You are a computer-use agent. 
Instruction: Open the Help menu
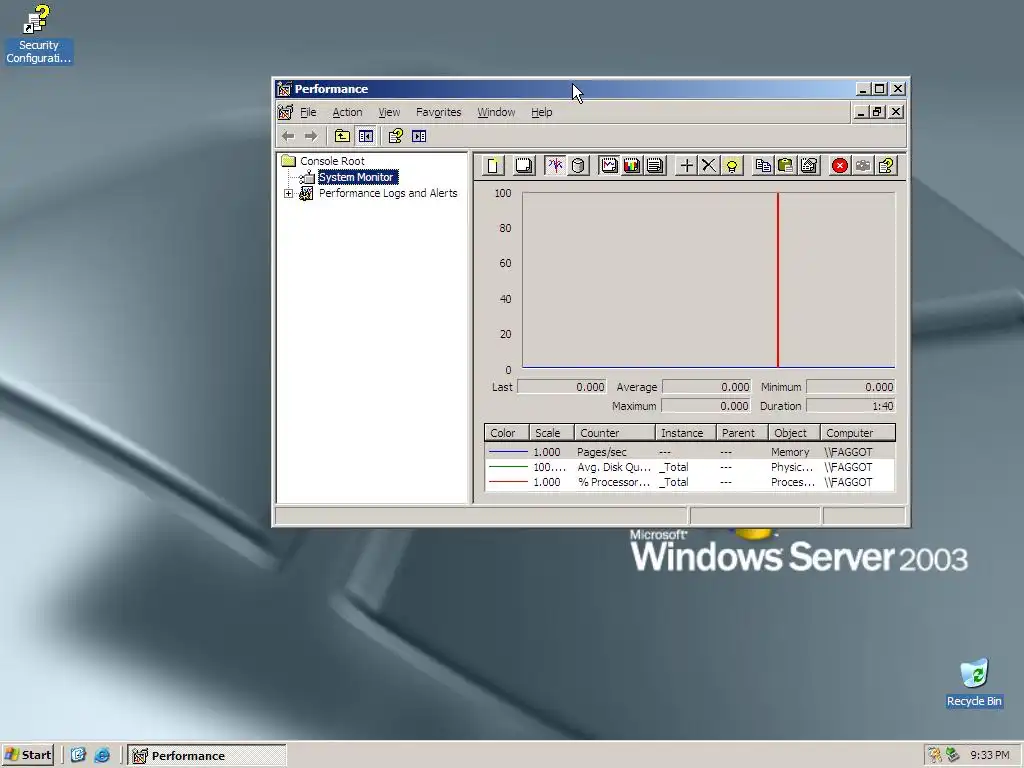[541, 112]
